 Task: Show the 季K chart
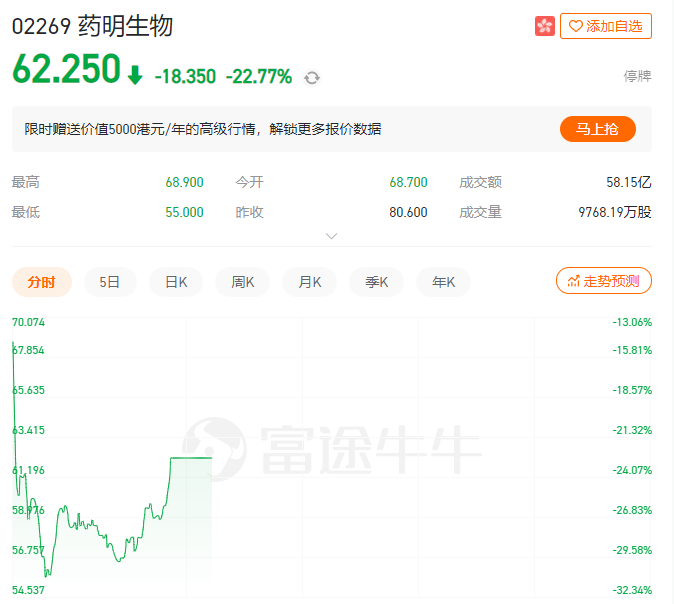pos(377,282)
